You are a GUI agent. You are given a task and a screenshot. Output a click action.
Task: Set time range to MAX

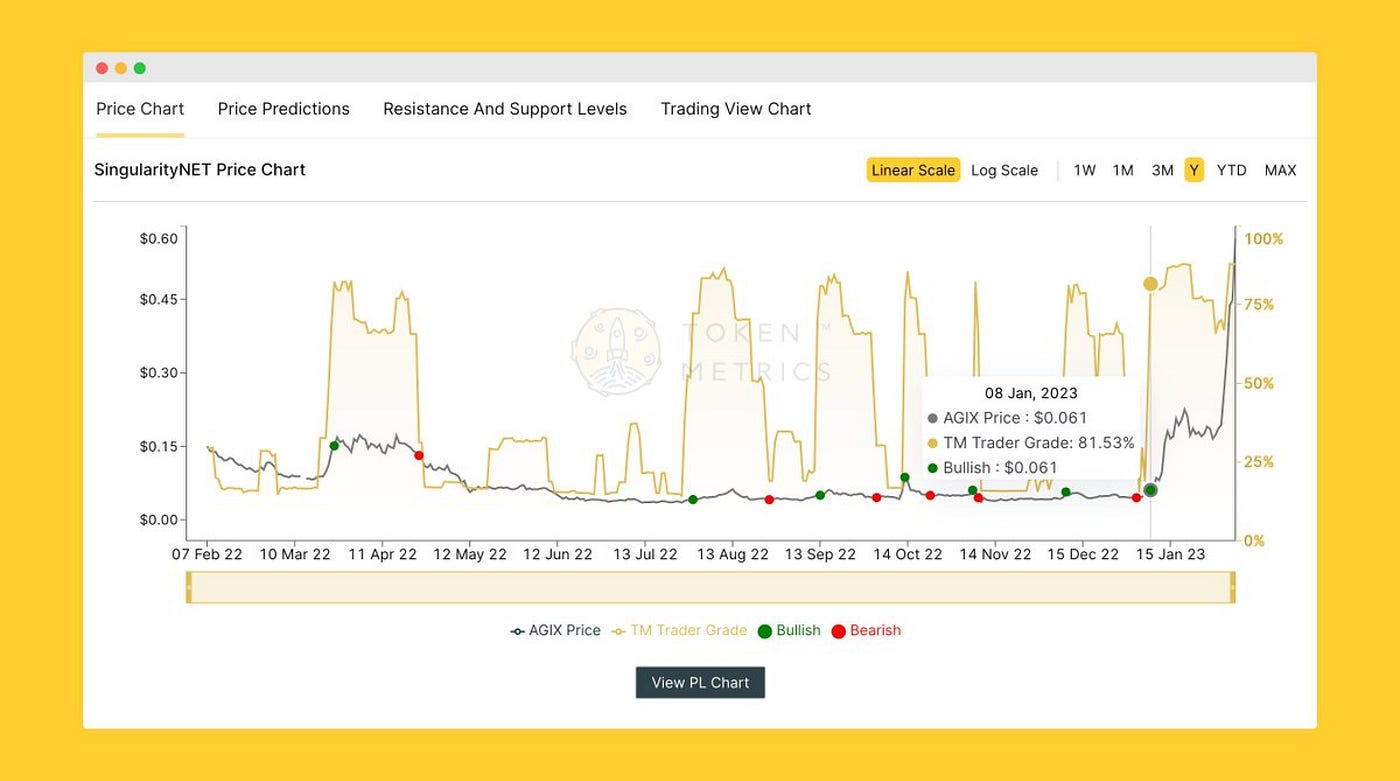coord(1280,170)
